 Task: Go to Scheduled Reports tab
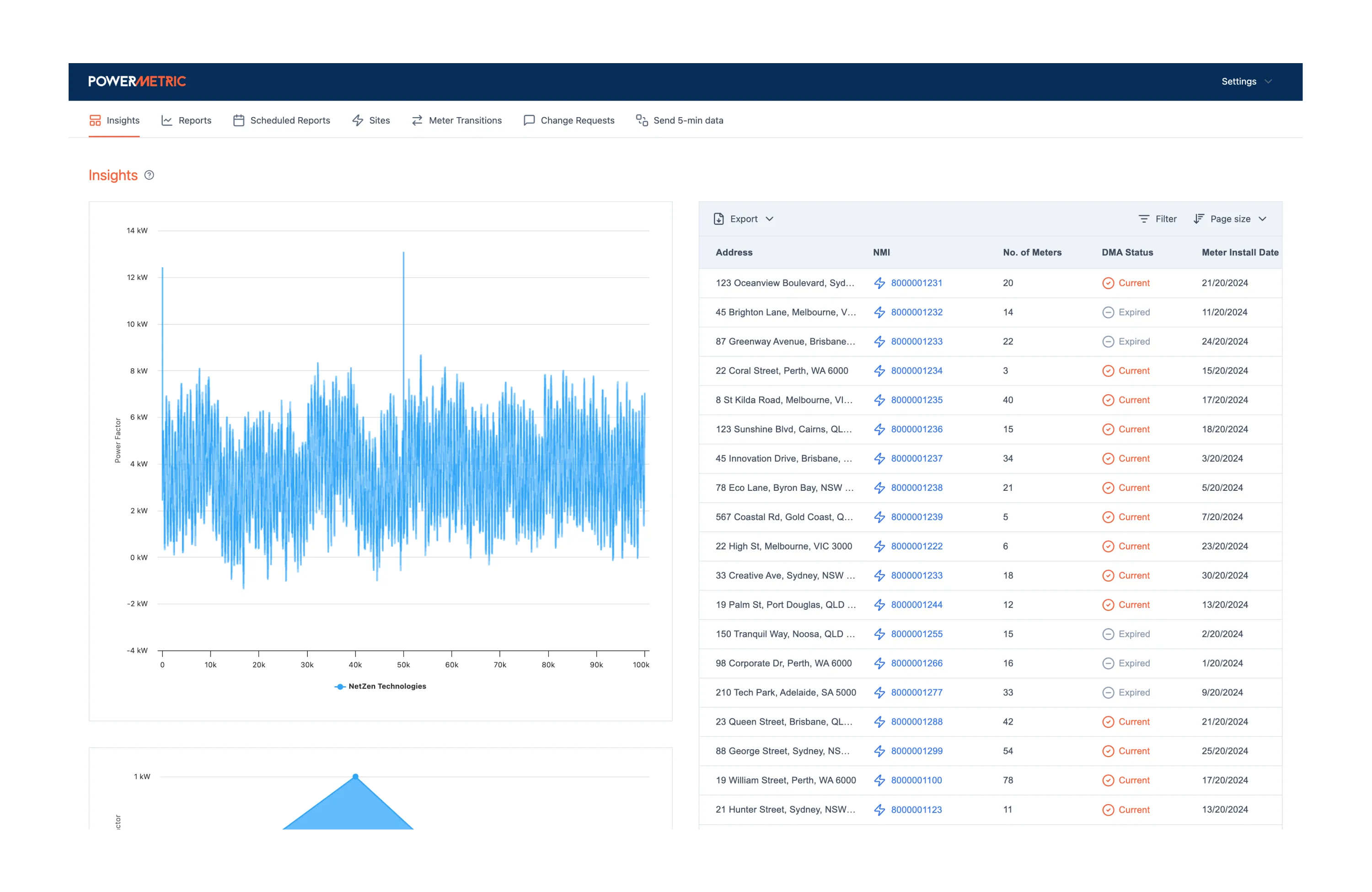(281, 120)
